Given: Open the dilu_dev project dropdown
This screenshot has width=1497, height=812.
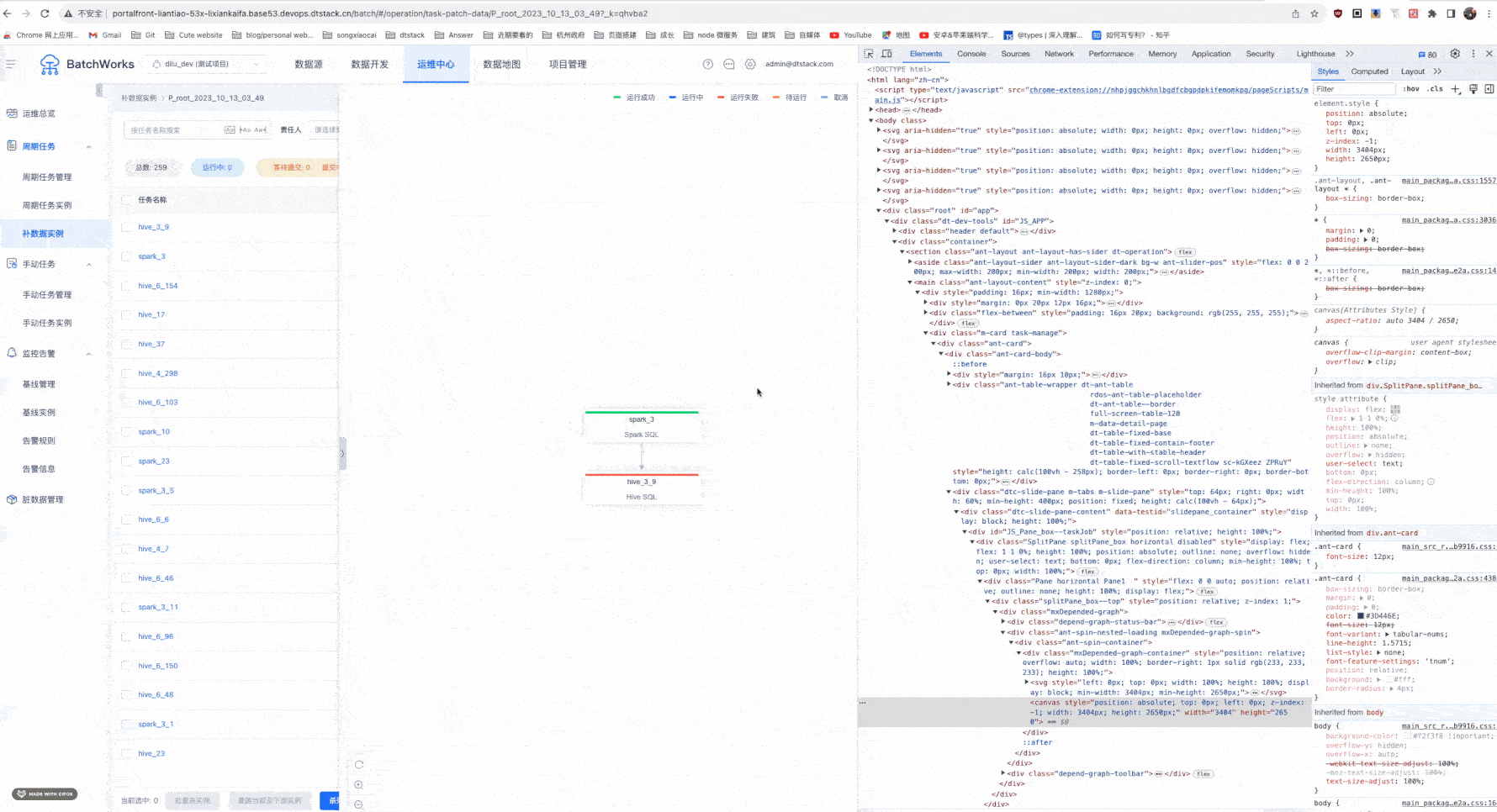Looking at the screenshot, I should [x=207, y=64].
